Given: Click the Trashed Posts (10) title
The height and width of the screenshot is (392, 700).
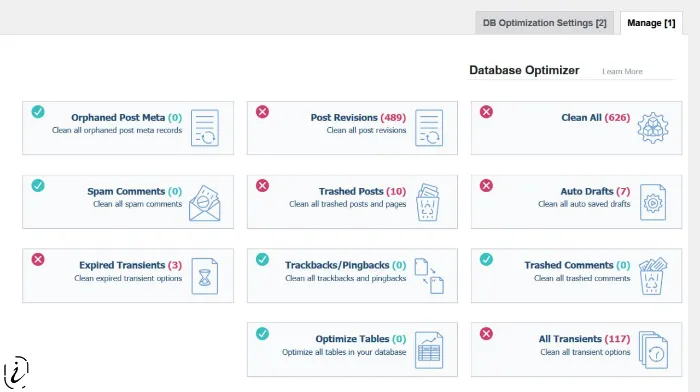Looking at the screenshot, I should [x=362, y=191].
